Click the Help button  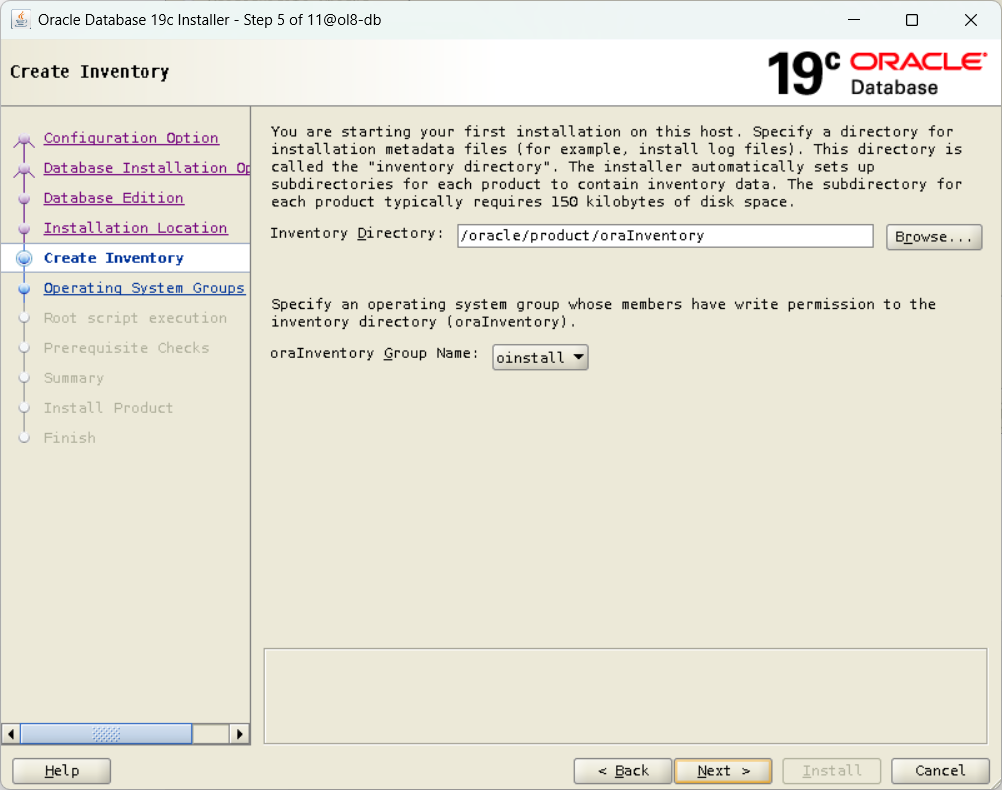pos(61,771)
